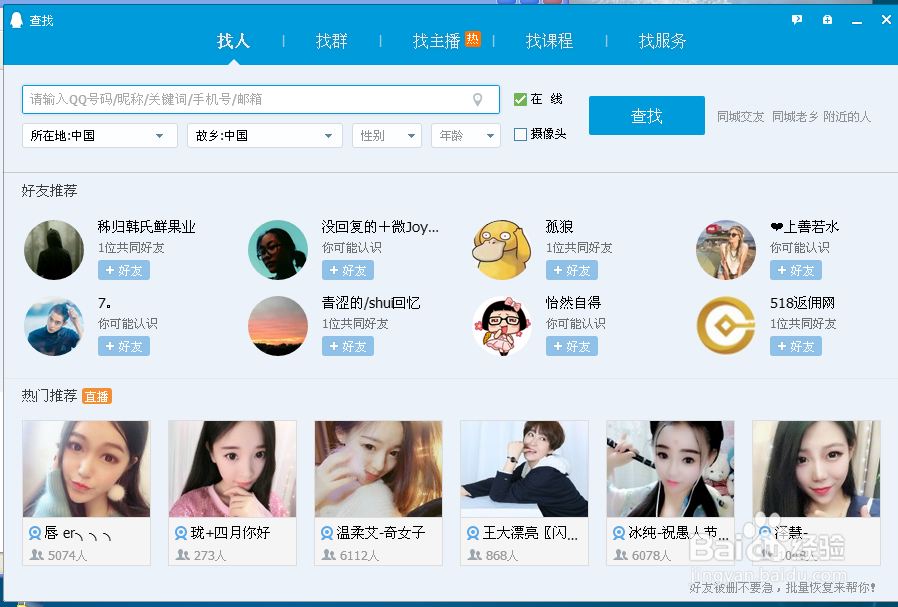Add 青涩的/shui回忆 as friend
This screenshot has width=898, height=607.
pos(348,346)
